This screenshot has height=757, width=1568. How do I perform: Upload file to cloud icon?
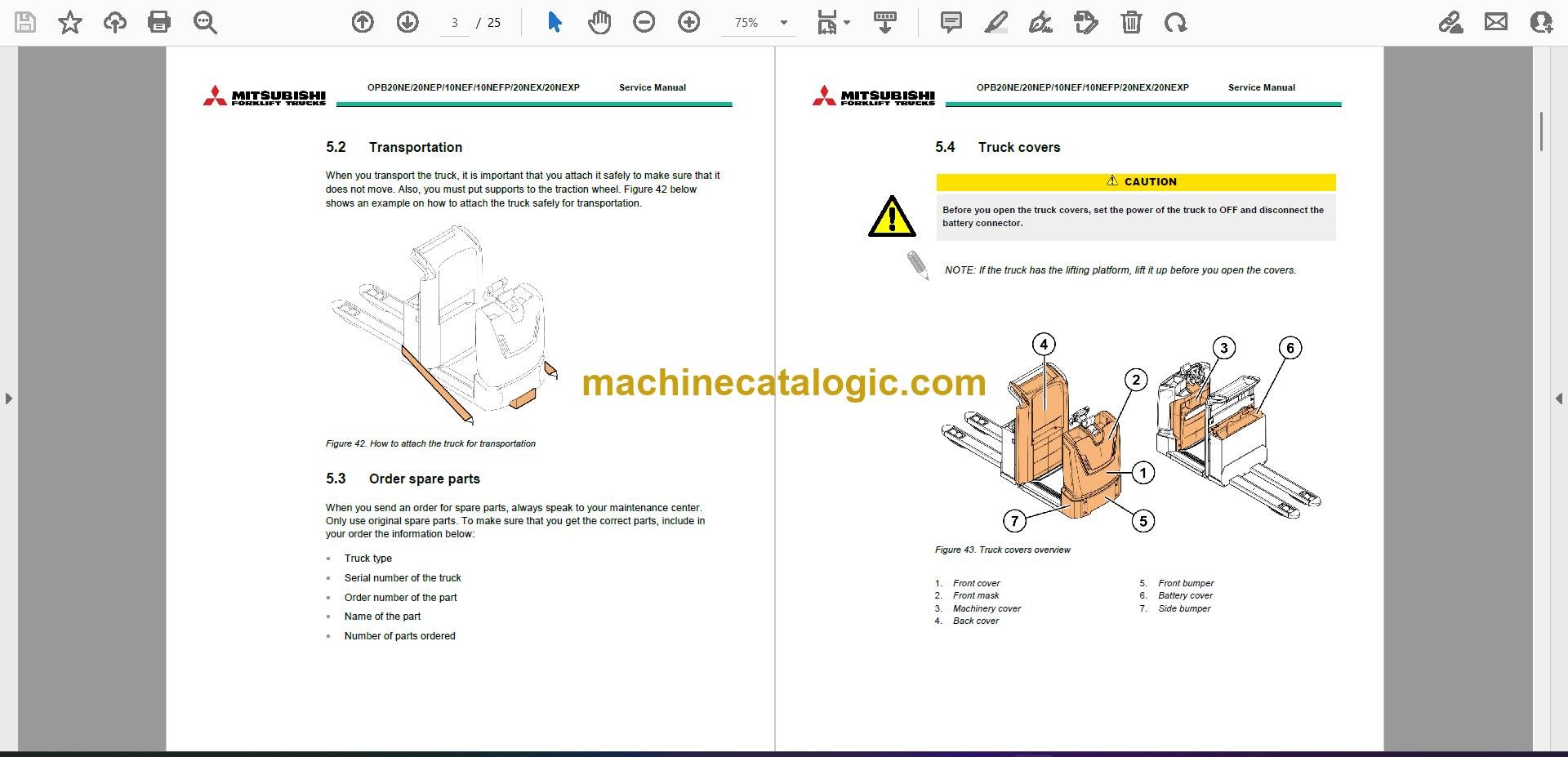point(115,22)
